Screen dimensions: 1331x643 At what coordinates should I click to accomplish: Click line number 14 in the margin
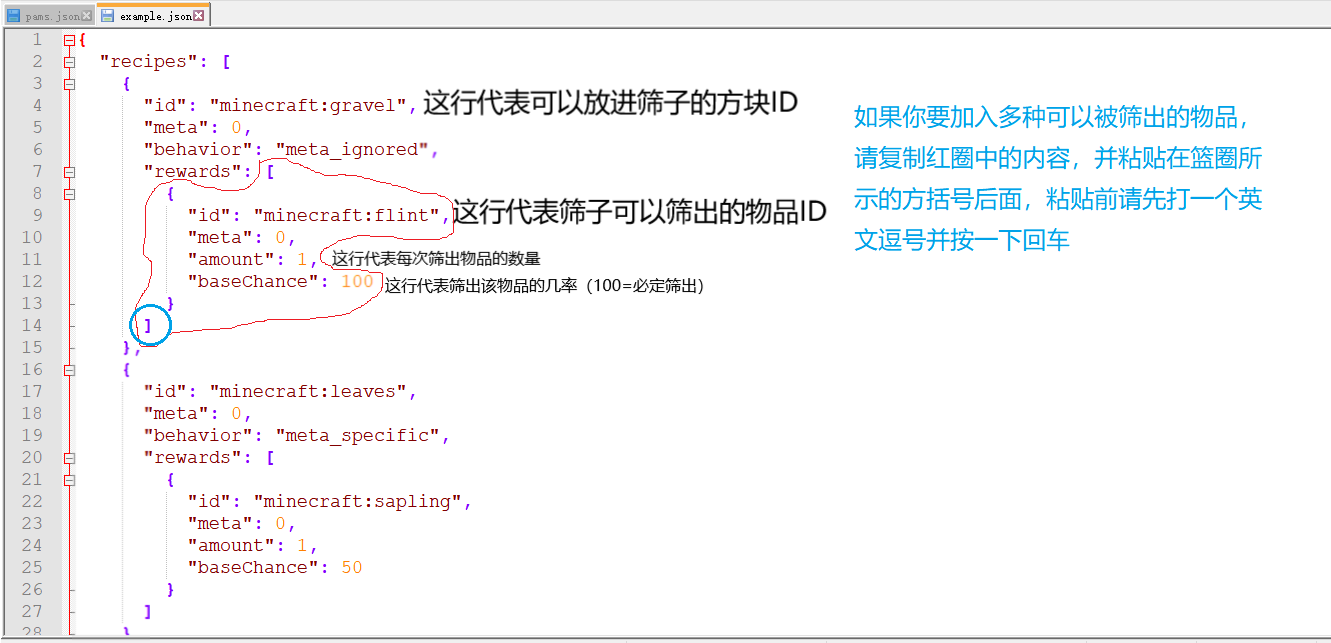[32, 326]
